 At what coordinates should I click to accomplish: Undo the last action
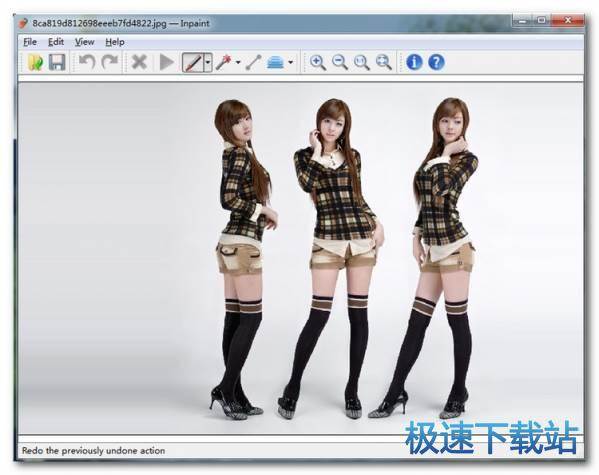tap(87, 62)
